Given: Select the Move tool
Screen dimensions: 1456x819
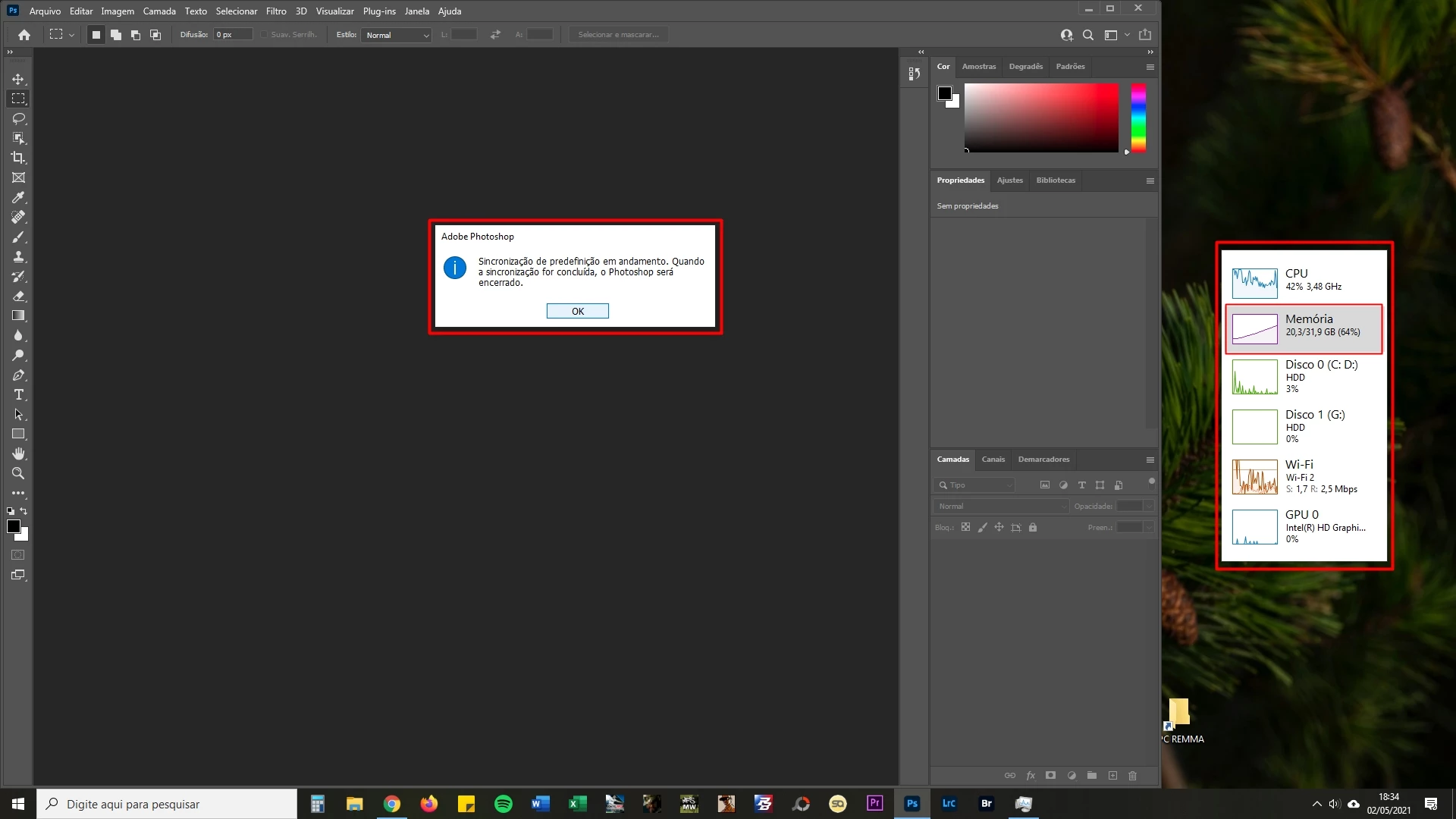Looking at the screenshot, I should coord(18,79).
